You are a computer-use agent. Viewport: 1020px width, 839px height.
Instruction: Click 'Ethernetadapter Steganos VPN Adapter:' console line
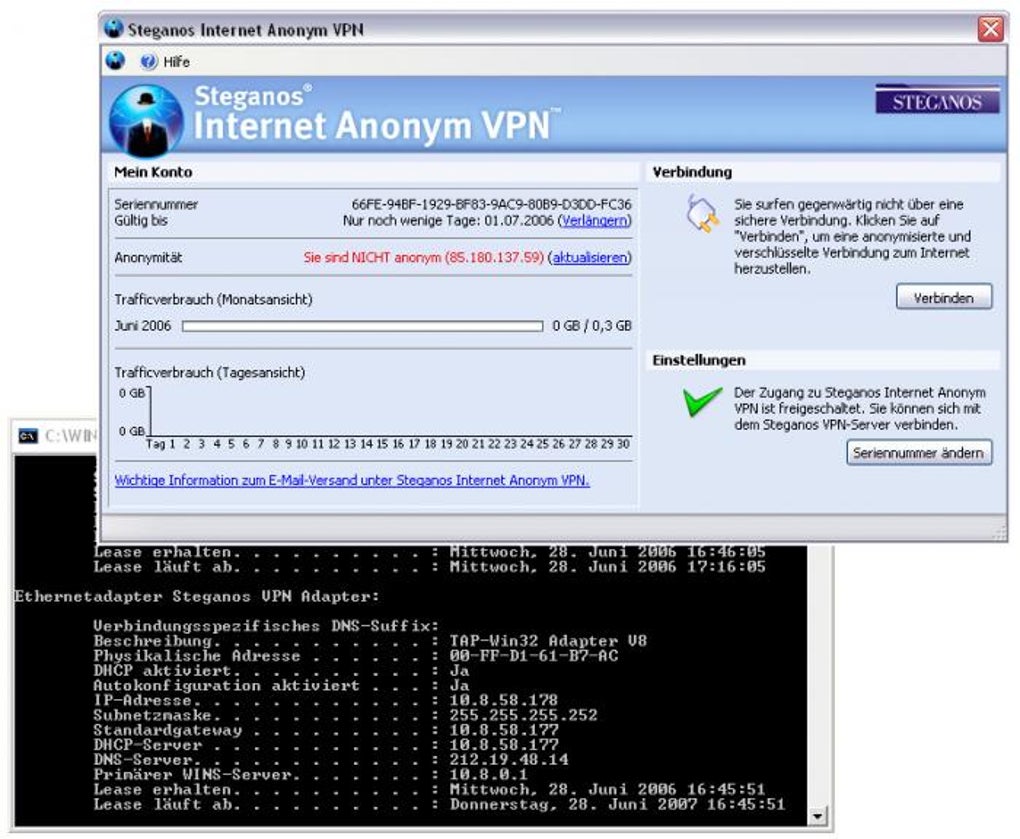(196, 596)
